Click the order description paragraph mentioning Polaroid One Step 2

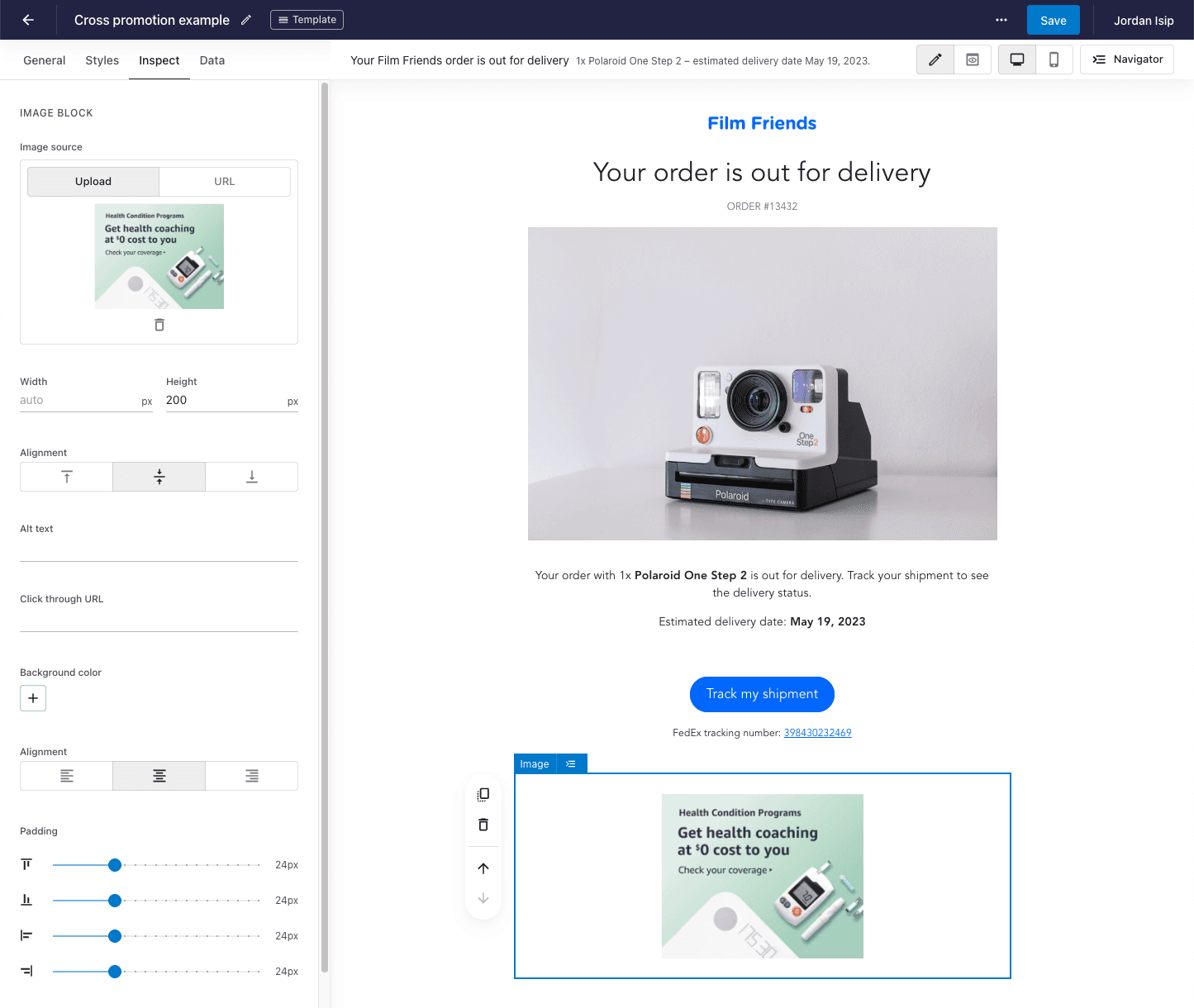tap(762, 584)
